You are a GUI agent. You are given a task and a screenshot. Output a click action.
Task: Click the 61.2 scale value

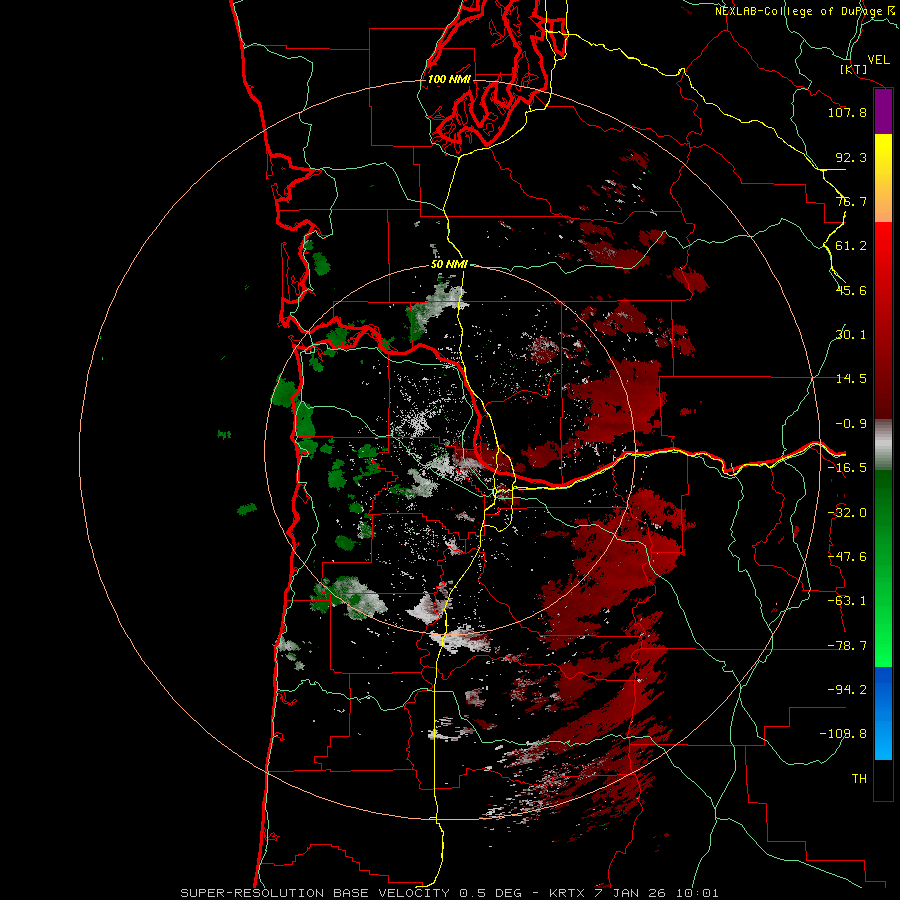pos(851,246)
